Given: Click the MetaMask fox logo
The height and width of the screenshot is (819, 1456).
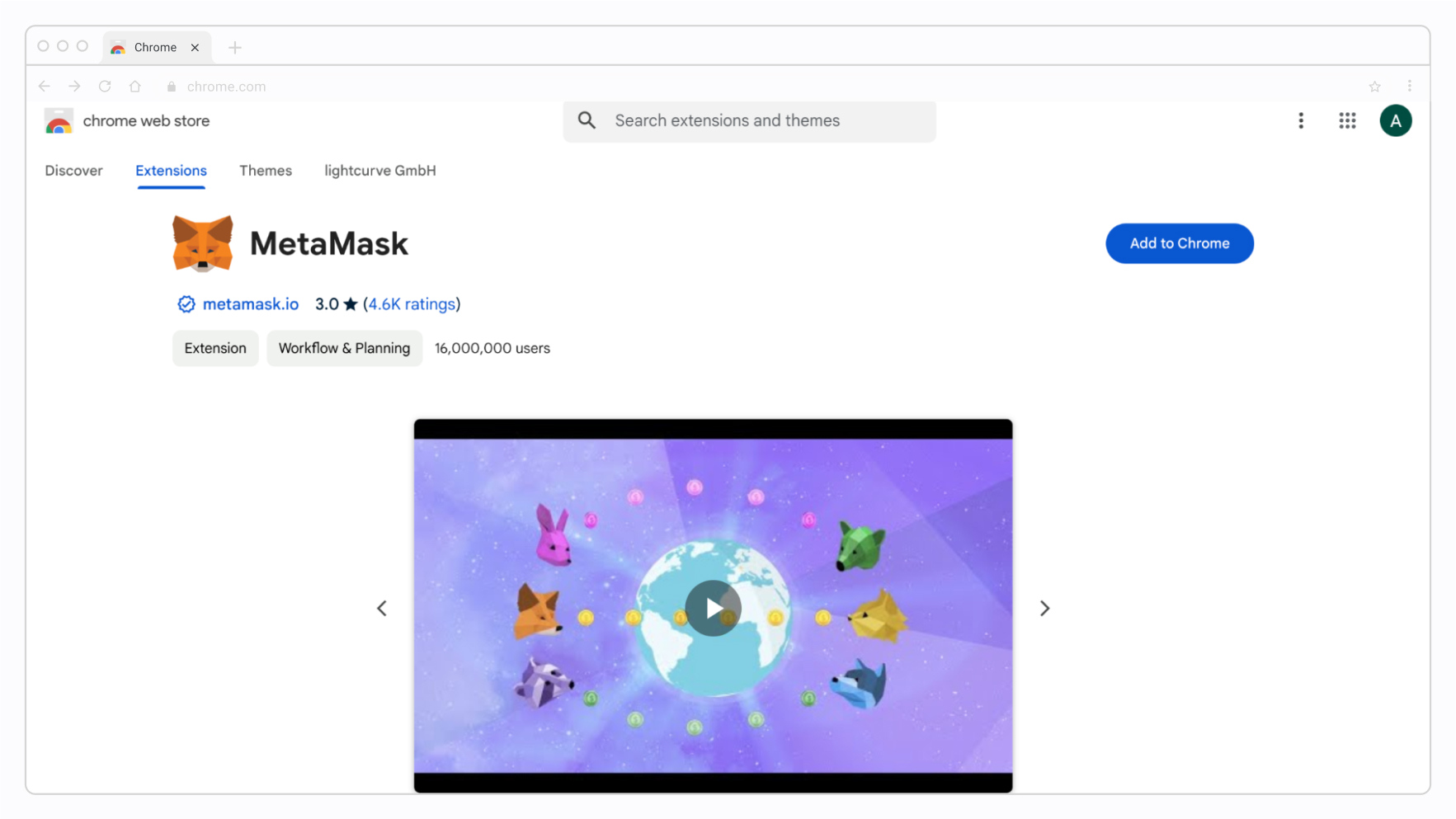Looking at the screenshot, I should (202, 243).
